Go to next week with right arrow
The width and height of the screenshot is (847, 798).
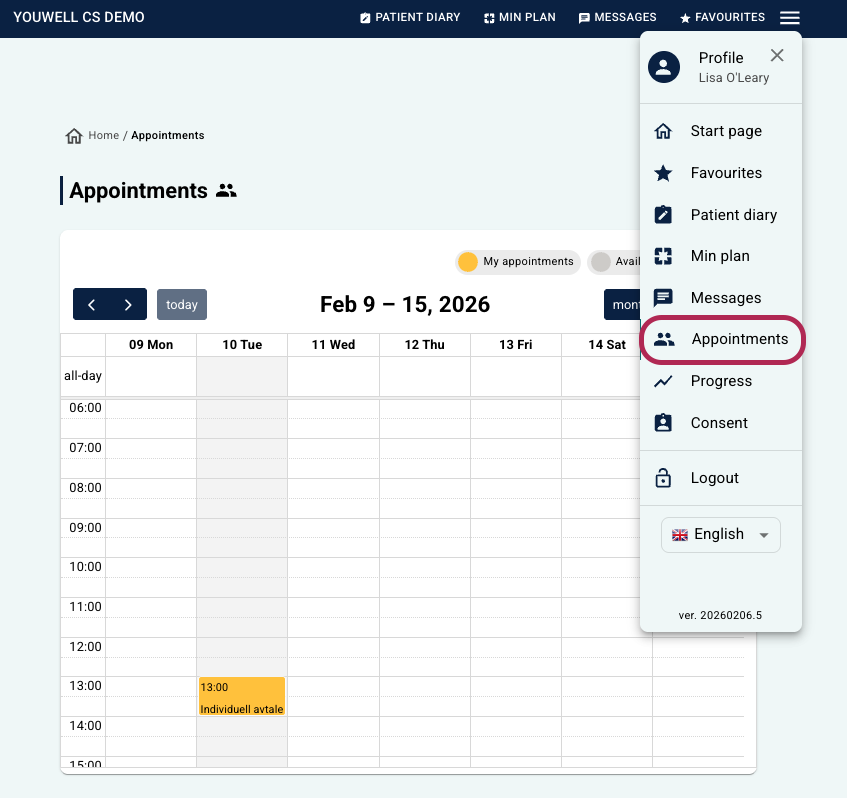128,304
